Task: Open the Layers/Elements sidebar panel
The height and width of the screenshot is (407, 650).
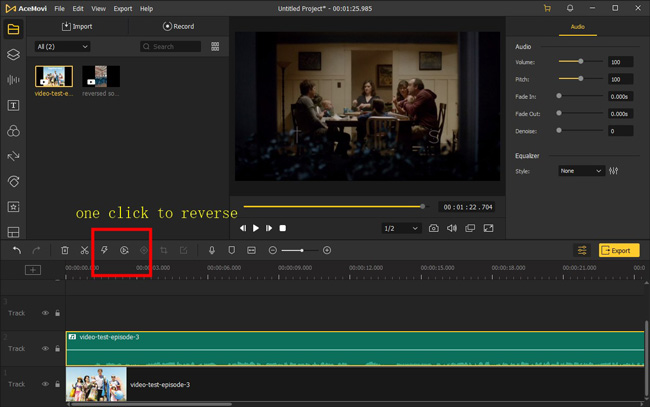Action: click(x=13, y=54)
